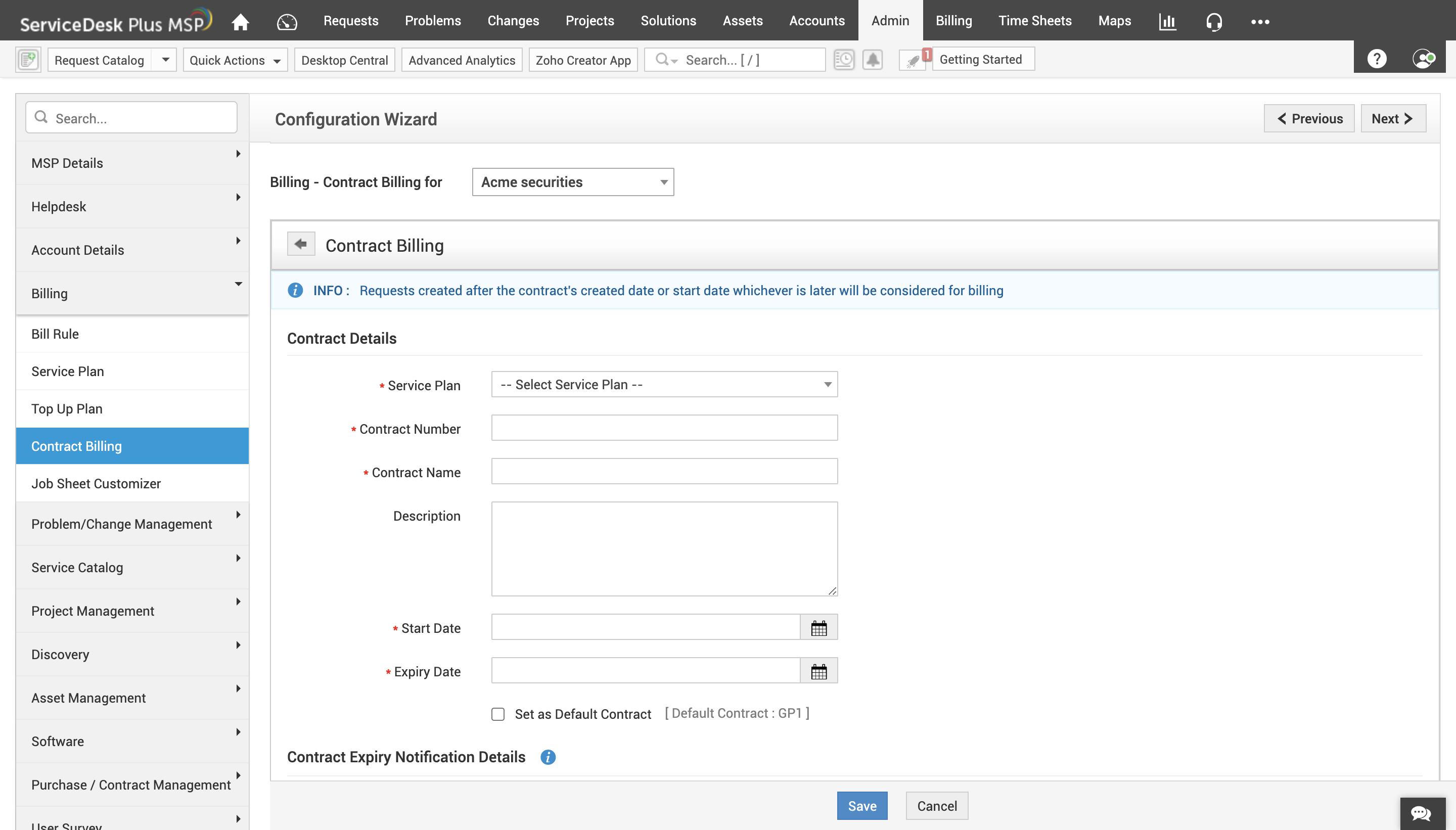Viewport: 1456px width, 830px height.
Task: Open the Service Plan dropdown
Action: pyautogui.click(x=664, y=384)
